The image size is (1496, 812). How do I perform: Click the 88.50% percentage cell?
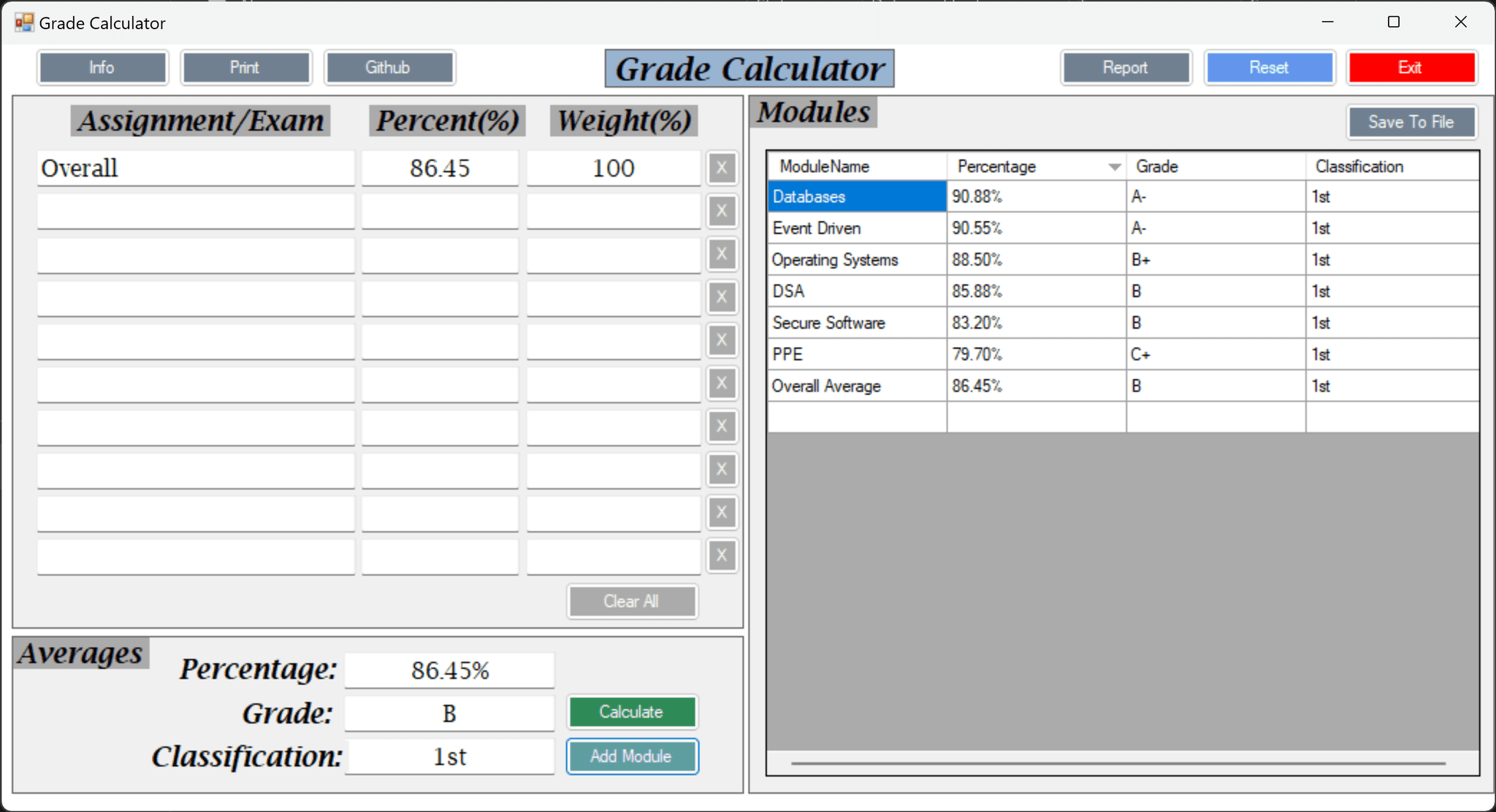pyautogui.click(x=1036, y=259)
